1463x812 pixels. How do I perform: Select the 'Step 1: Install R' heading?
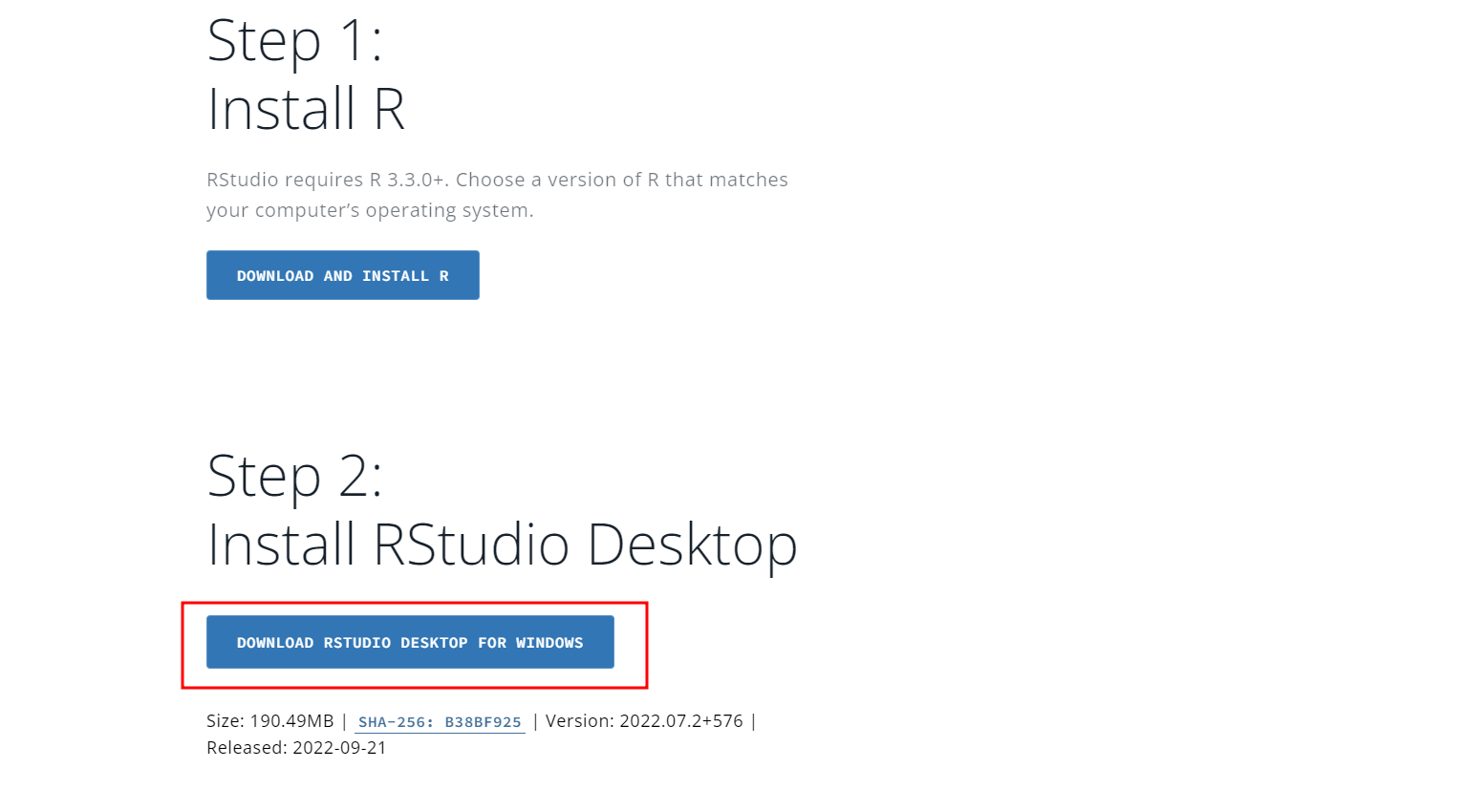coord(306,75)
